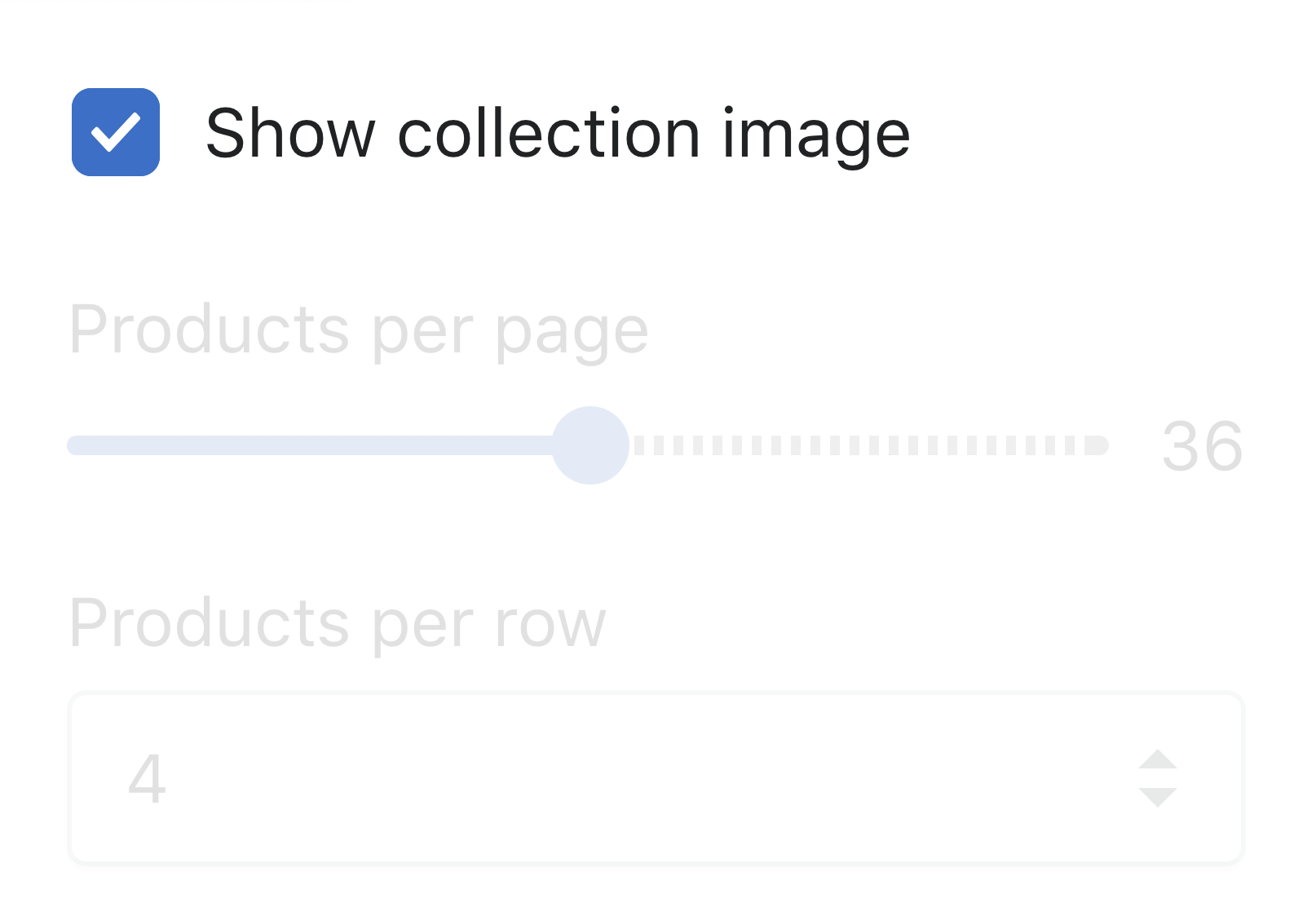This screenshot has height=912, width=1316.
Task: Uncheck the Show collection image checkbox
Action: tap(116, 132)
